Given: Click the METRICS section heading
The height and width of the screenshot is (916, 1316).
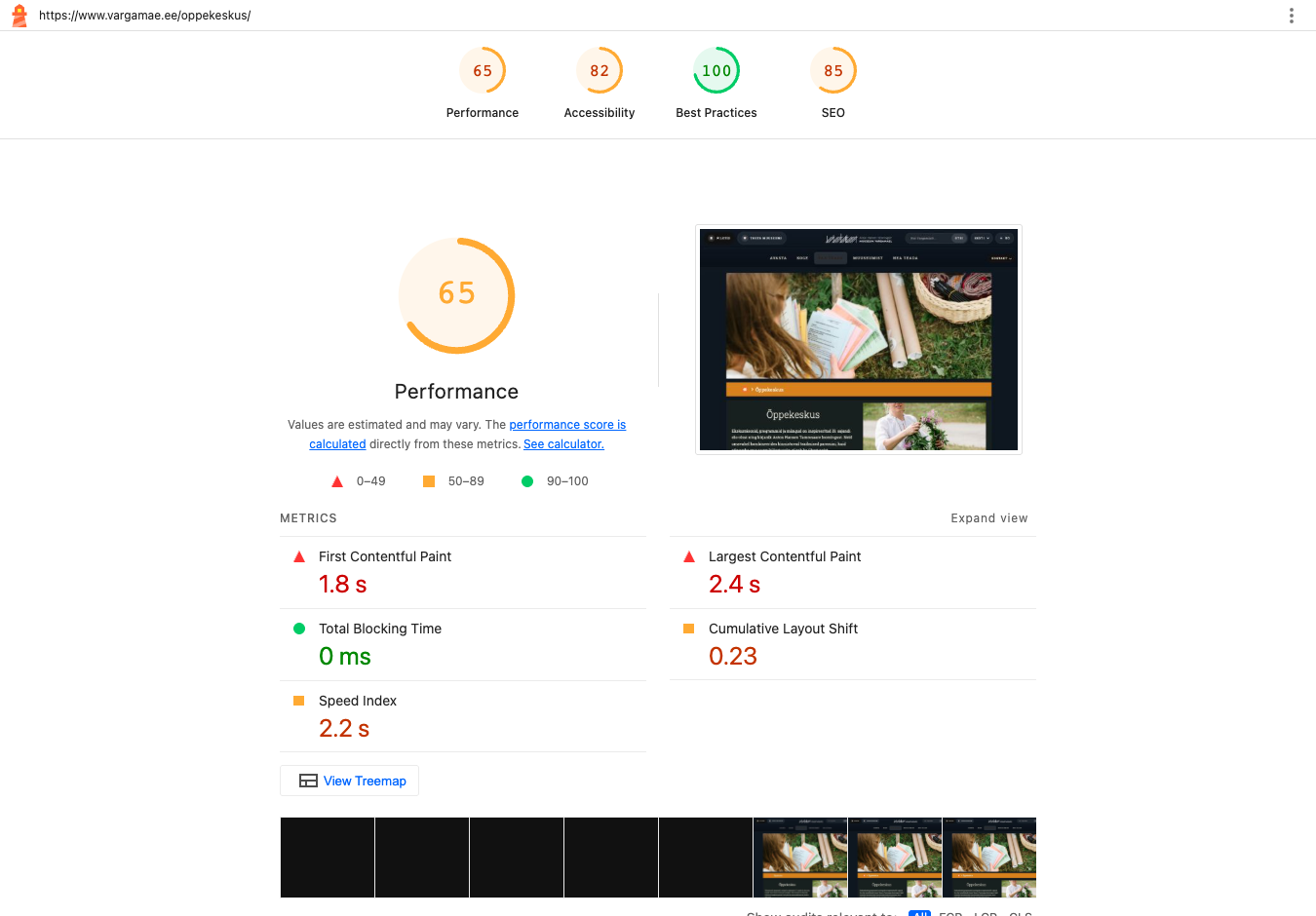Looking at the screenshot, I should [308, 518].
